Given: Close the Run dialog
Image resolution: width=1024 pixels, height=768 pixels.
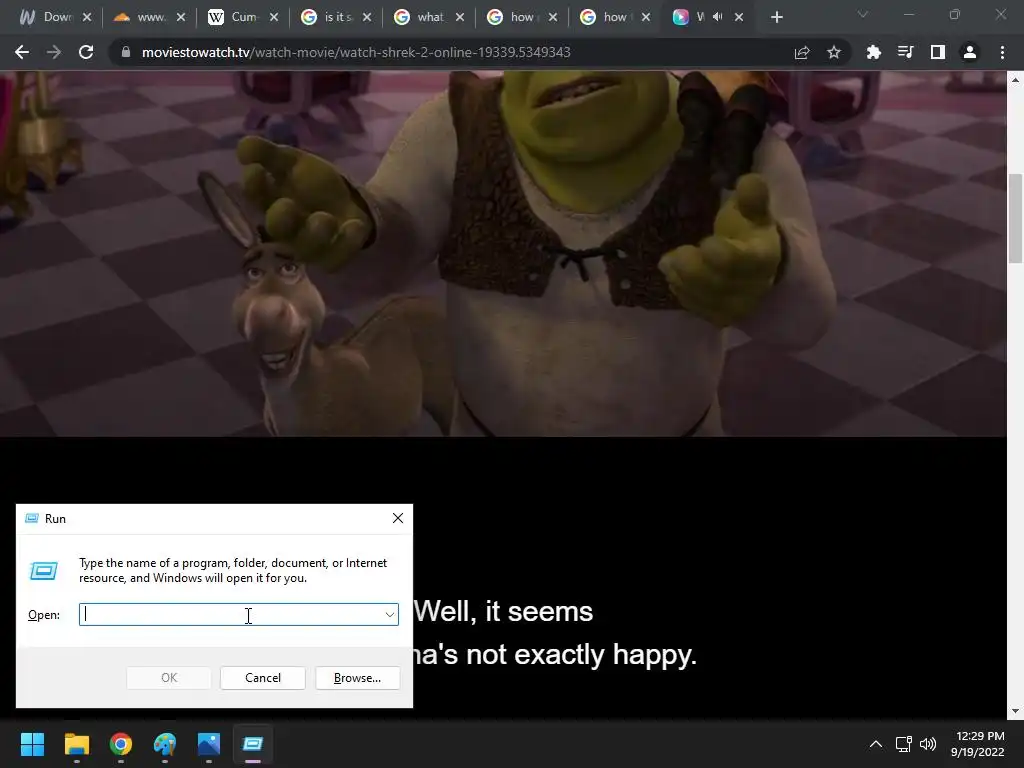Looking at the screenshot, I should click(398, 519).
